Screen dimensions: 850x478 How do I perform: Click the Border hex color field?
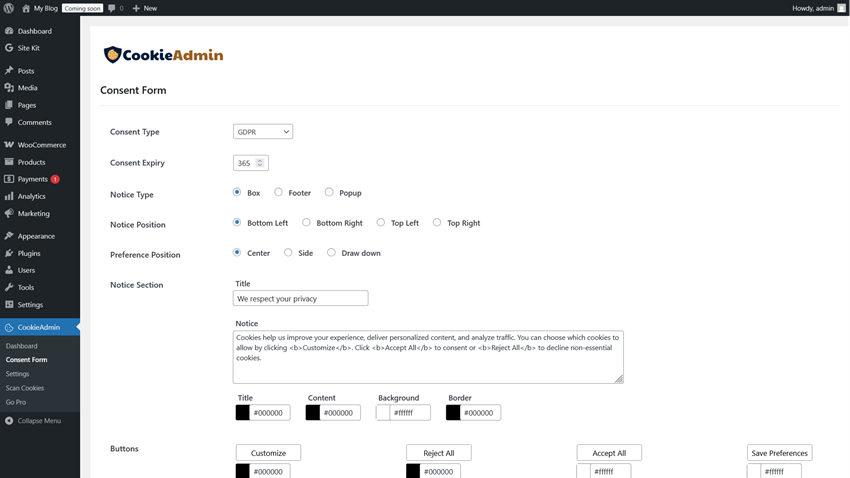(480, 413)
